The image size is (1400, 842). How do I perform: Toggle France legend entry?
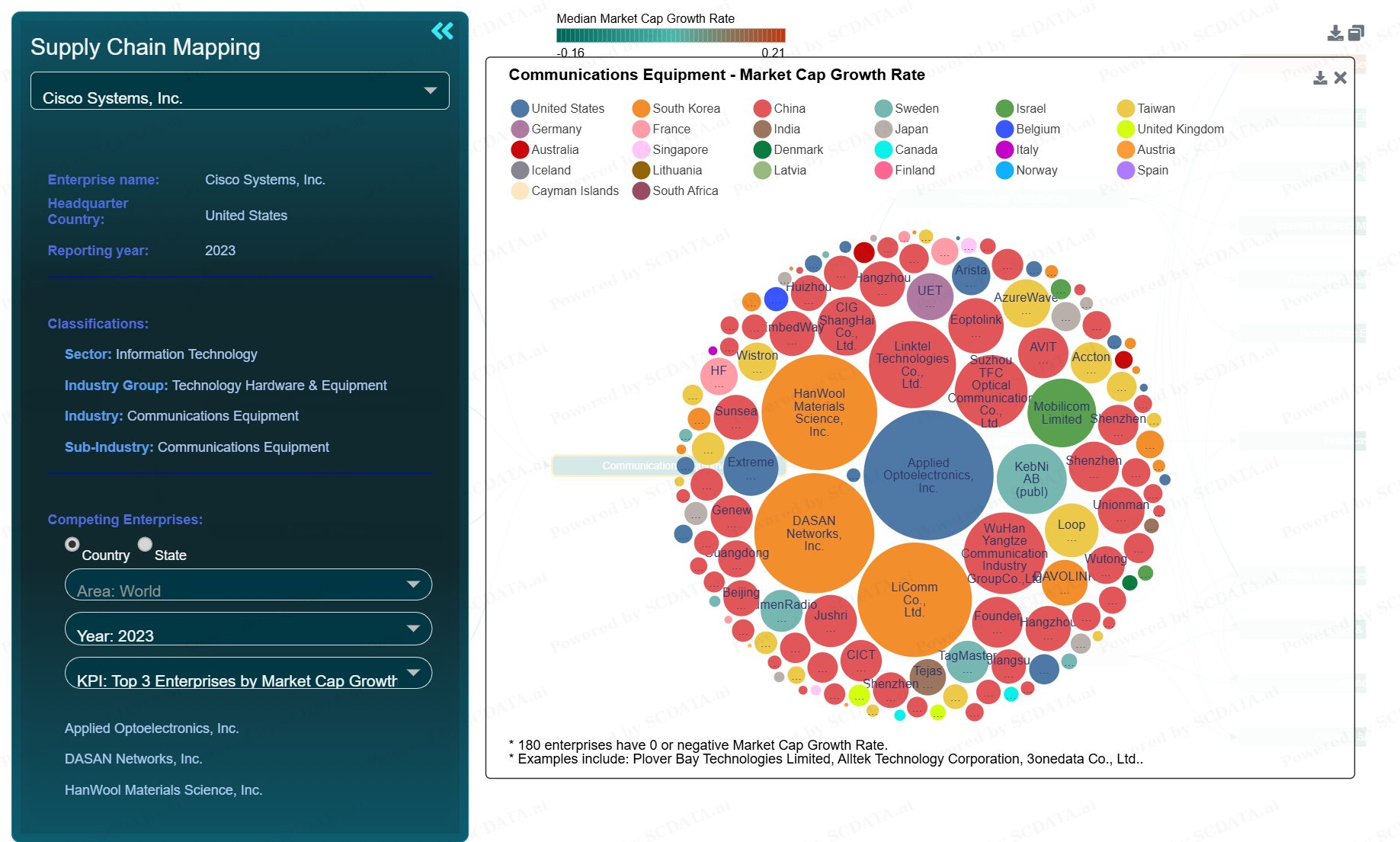[662, 130]
